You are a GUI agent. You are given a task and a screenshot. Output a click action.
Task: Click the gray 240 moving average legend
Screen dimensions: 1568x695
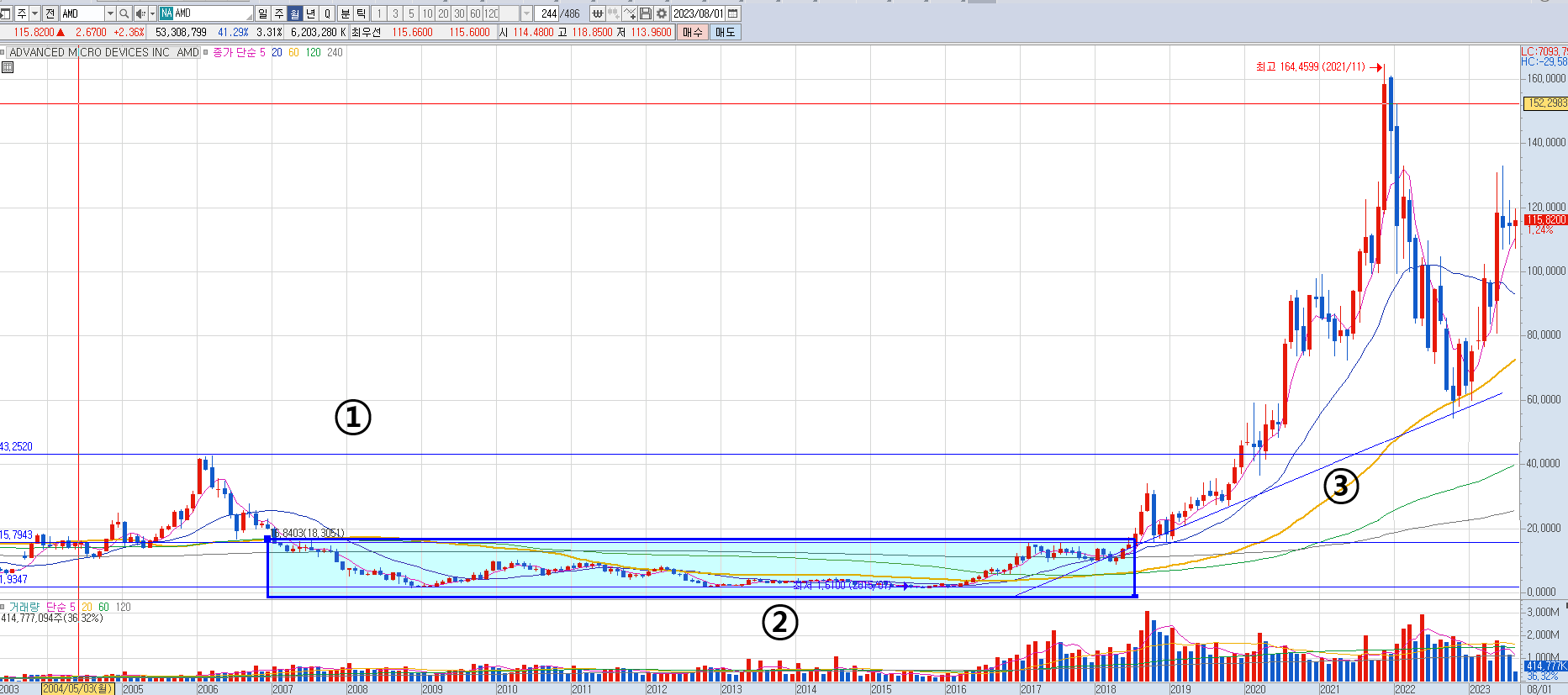point(335,52)
